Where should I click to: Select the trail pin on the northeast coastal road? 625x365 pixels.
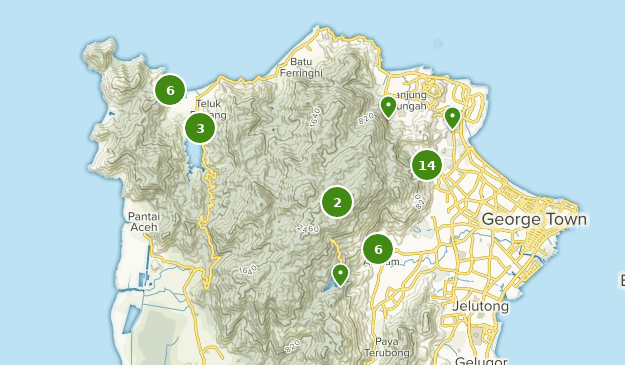[x=452, y=118]
